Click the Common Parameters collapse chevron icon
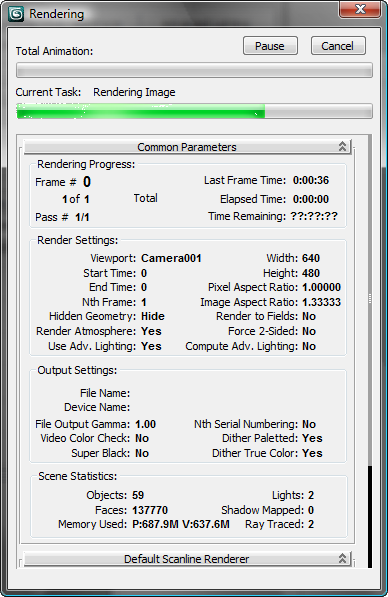 pos(342,147)
